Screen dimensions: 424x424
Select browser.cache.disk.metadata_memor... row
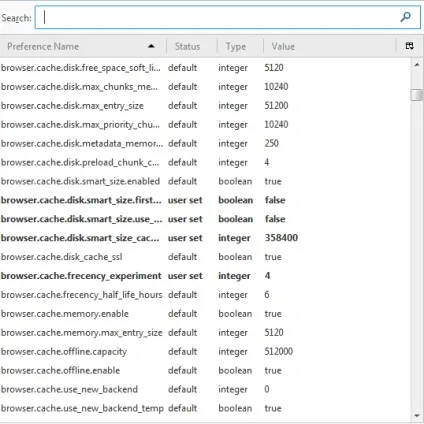point(205,143)
